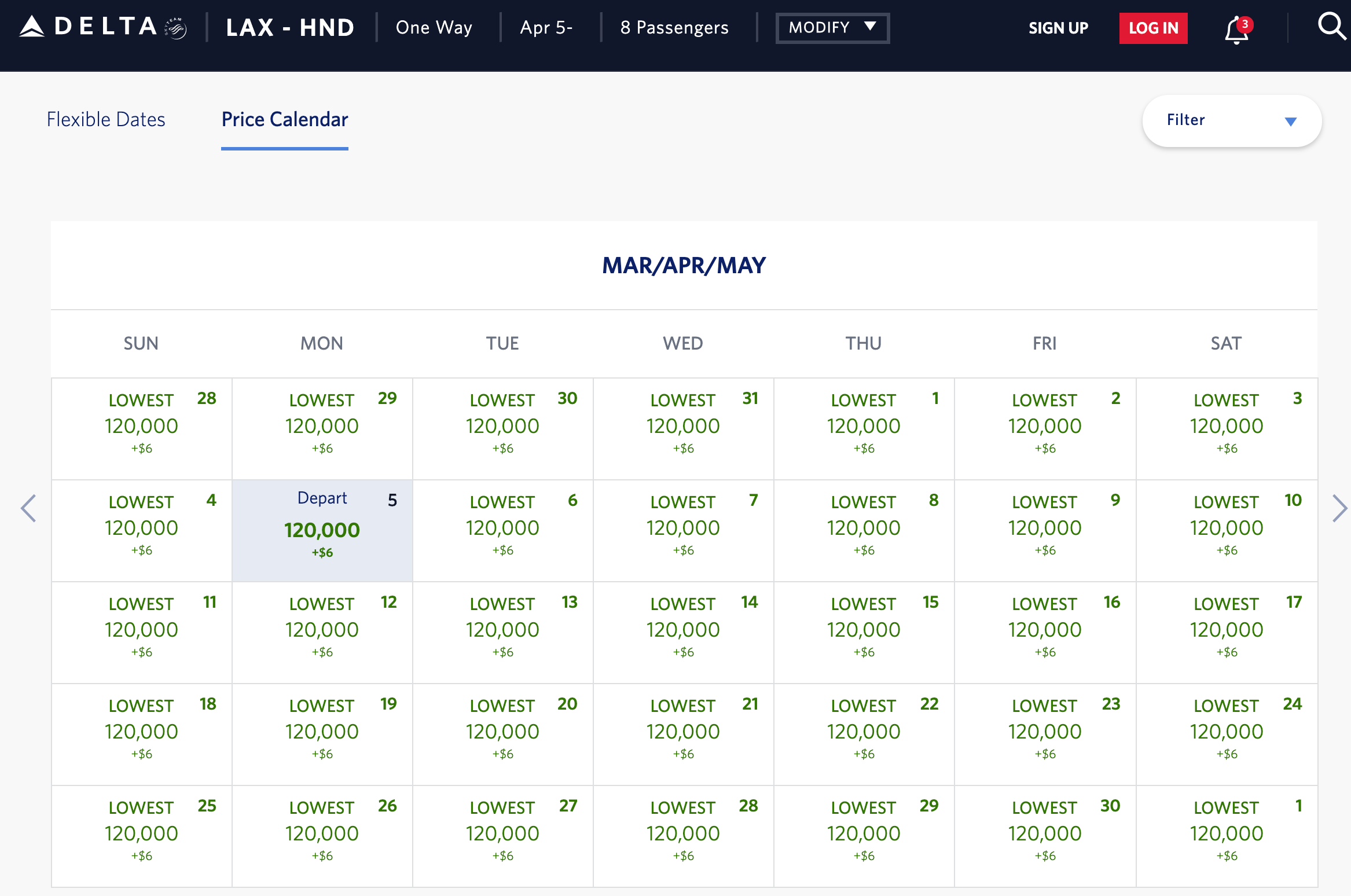Select the Price Calendar tab

pos(285,119)
